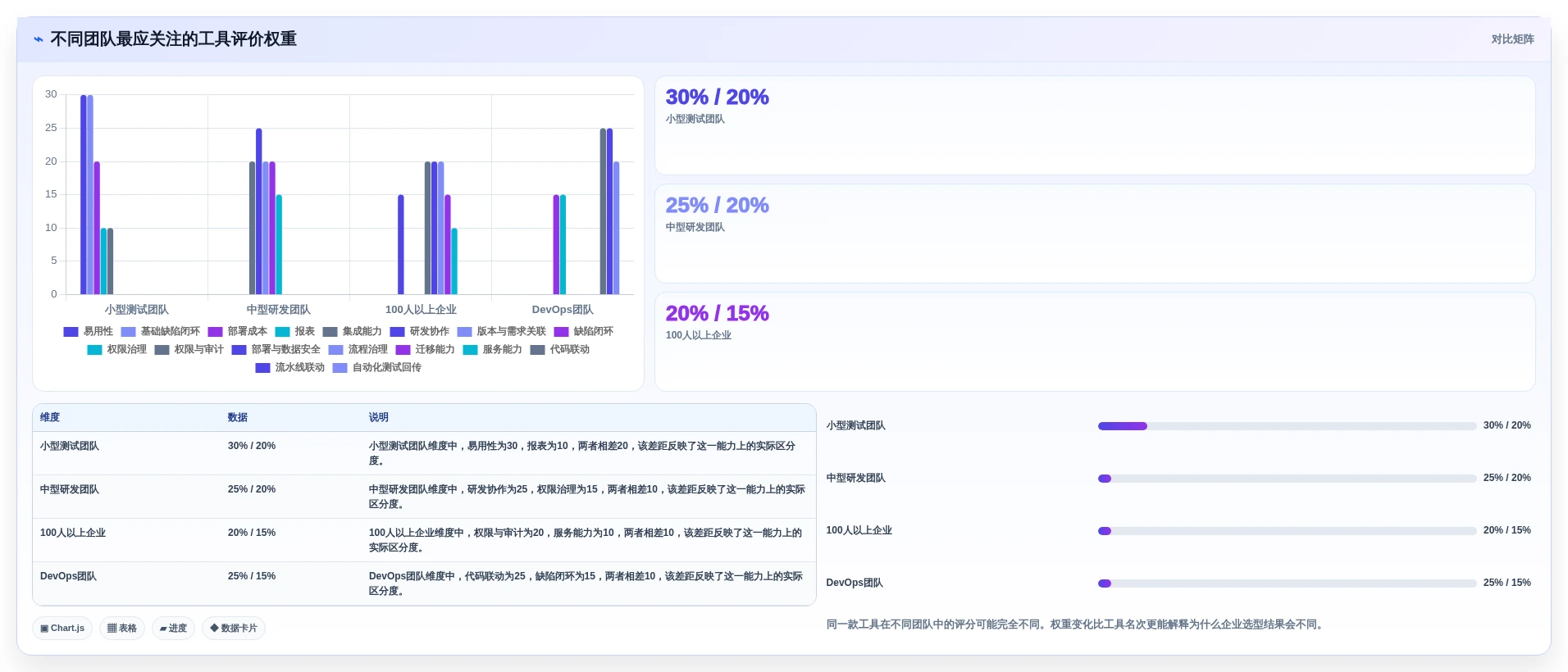
Task: Click the title icon beside 不同团队最应关注的工具评价权重
Action: [39, 39]
